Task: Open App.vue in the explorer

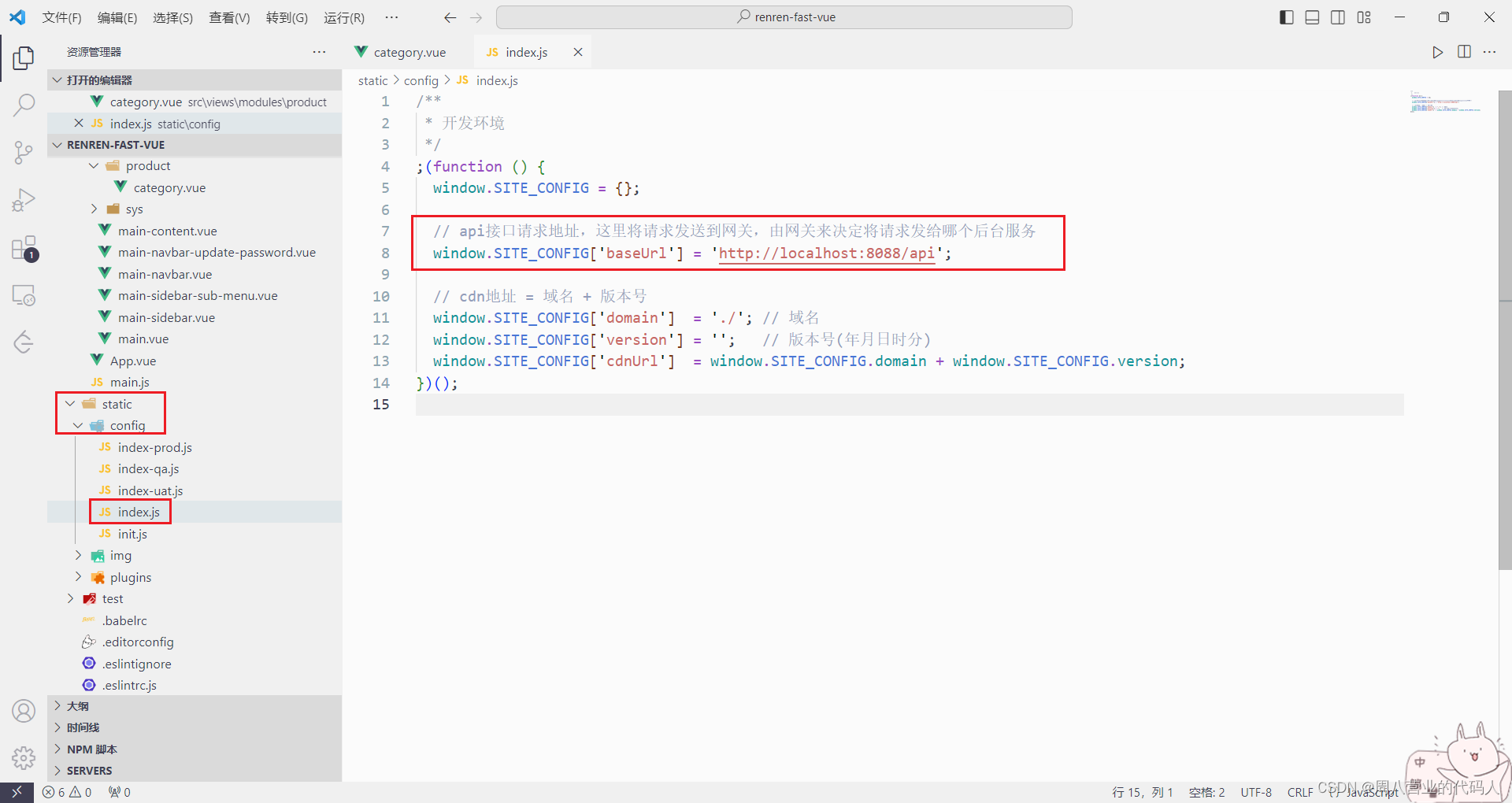Action: point(132,361)
